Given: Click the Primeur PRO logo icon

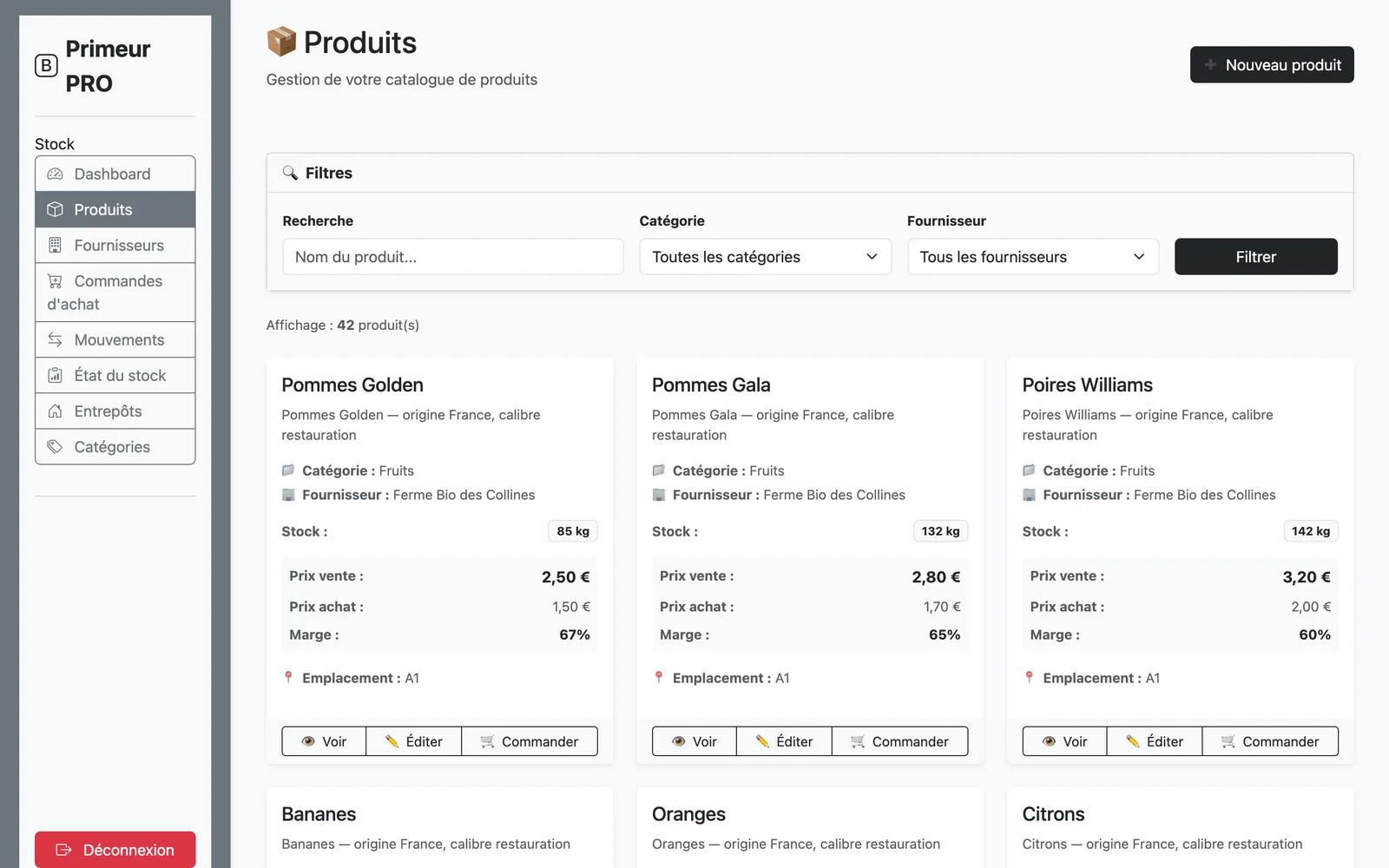Looking at the screenshot, I should pos(46,65).
